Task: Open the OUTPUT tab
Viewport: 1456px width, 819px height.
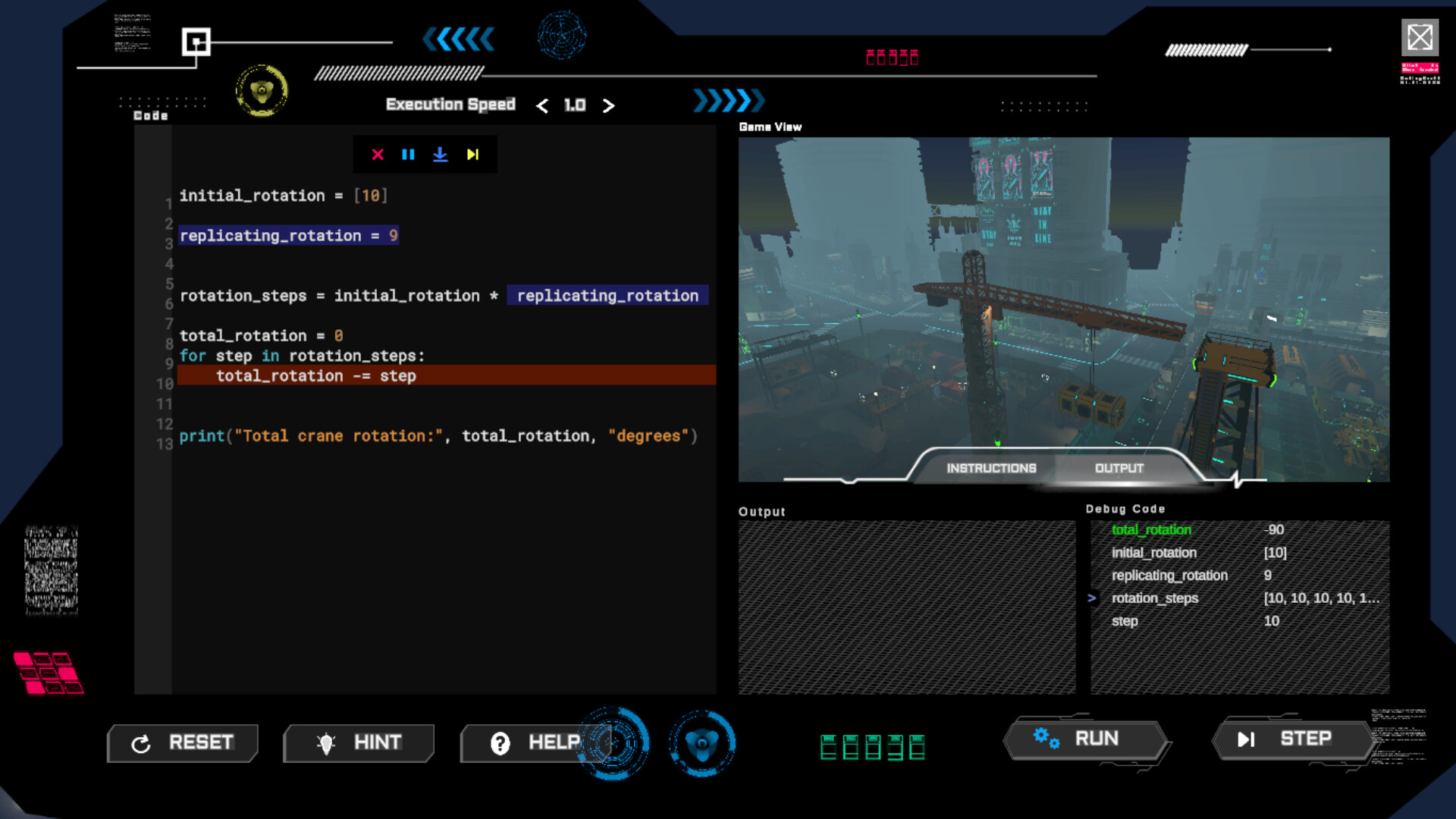Action: pos(1119,468)
